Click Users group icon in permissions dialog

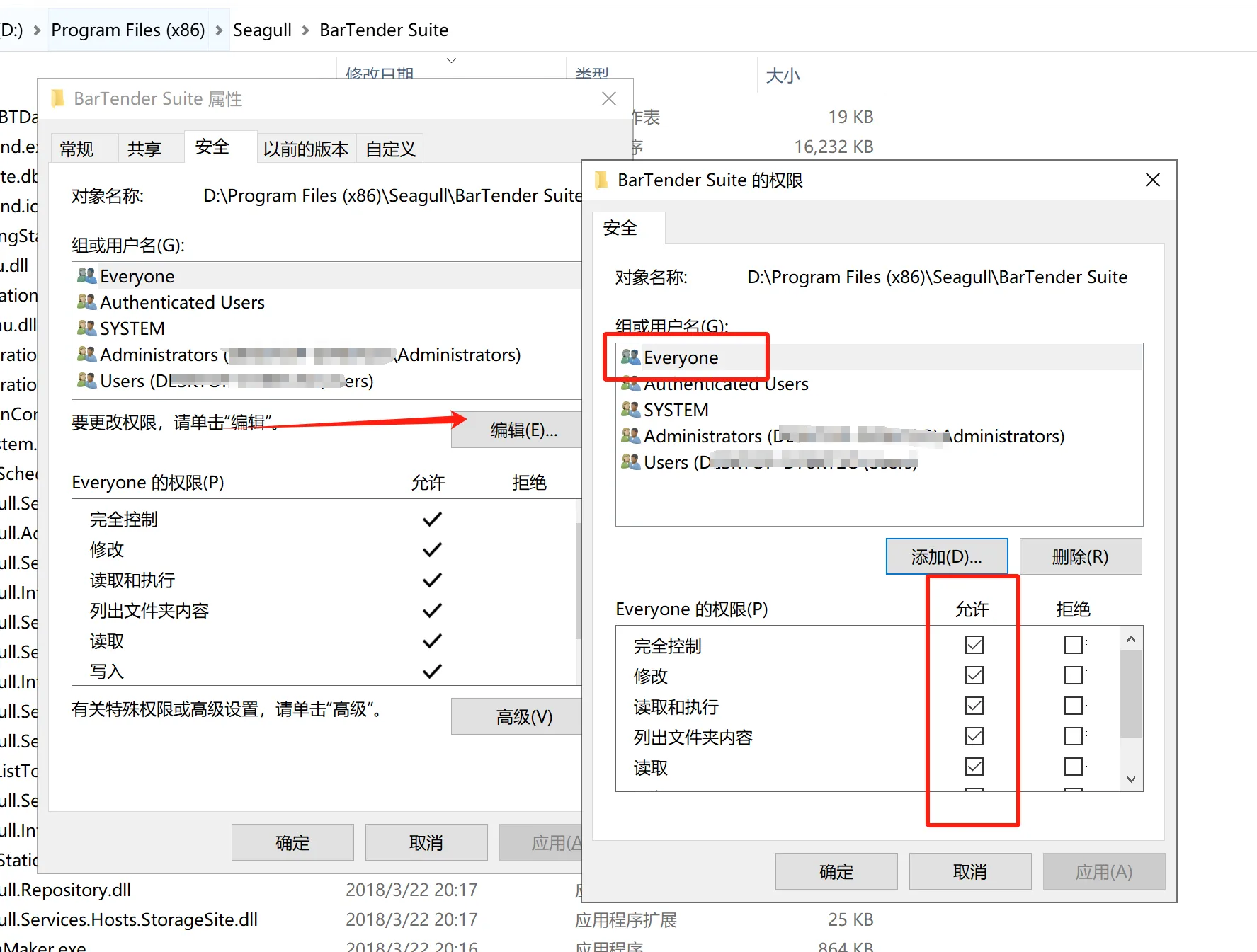point(630,462)
